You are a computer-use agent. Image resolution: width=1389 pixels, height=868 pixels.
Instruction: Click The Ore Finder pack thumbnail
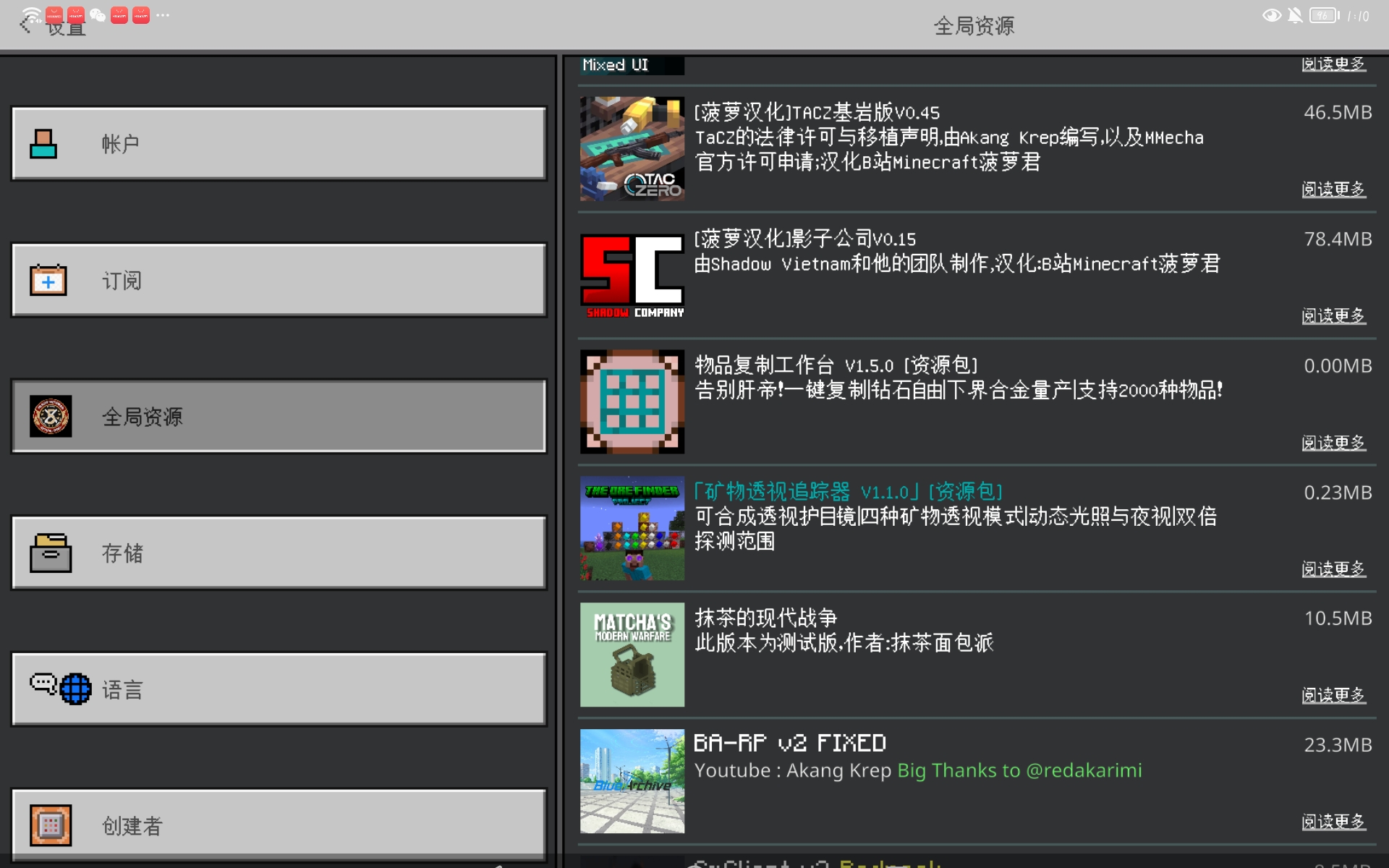pyautogui.click(x=632, y=528)
